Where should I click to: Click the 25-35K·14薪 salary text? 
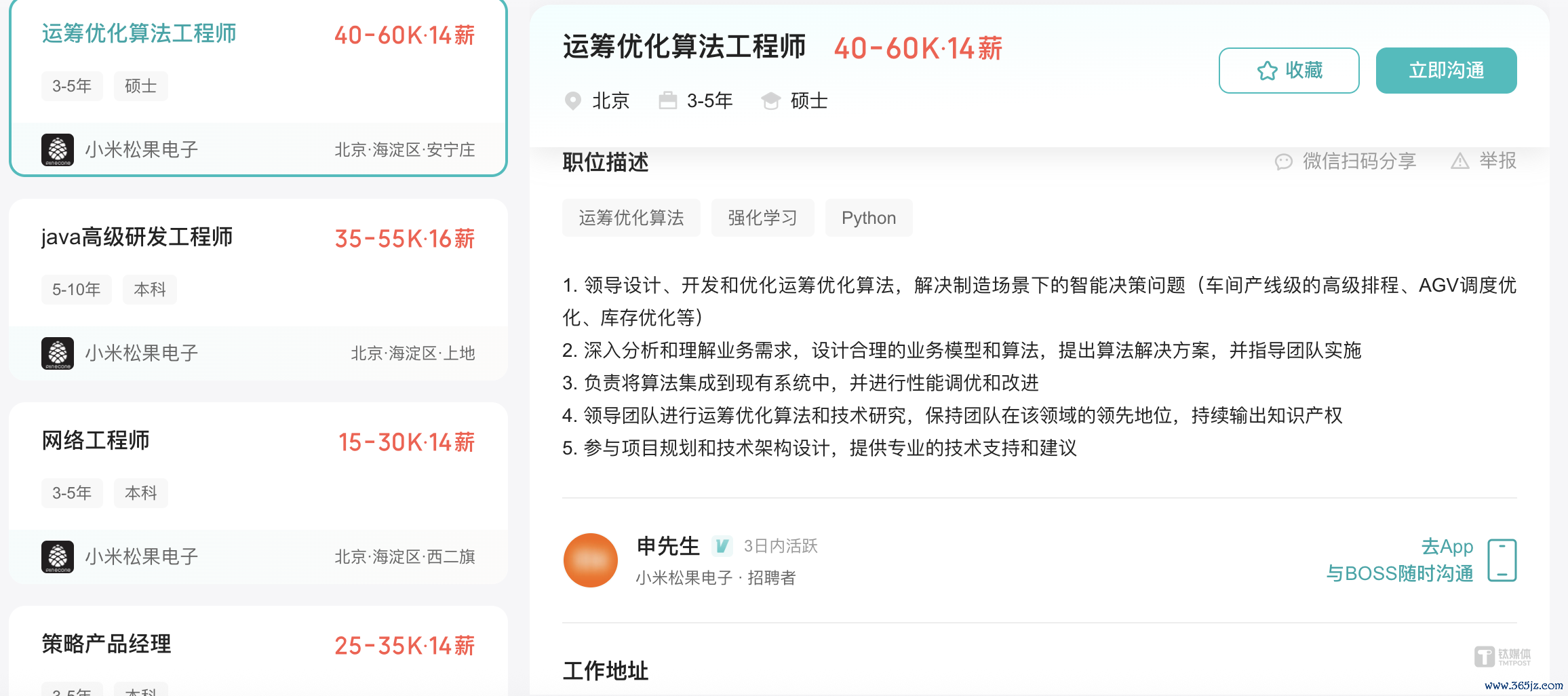[405, 646]
